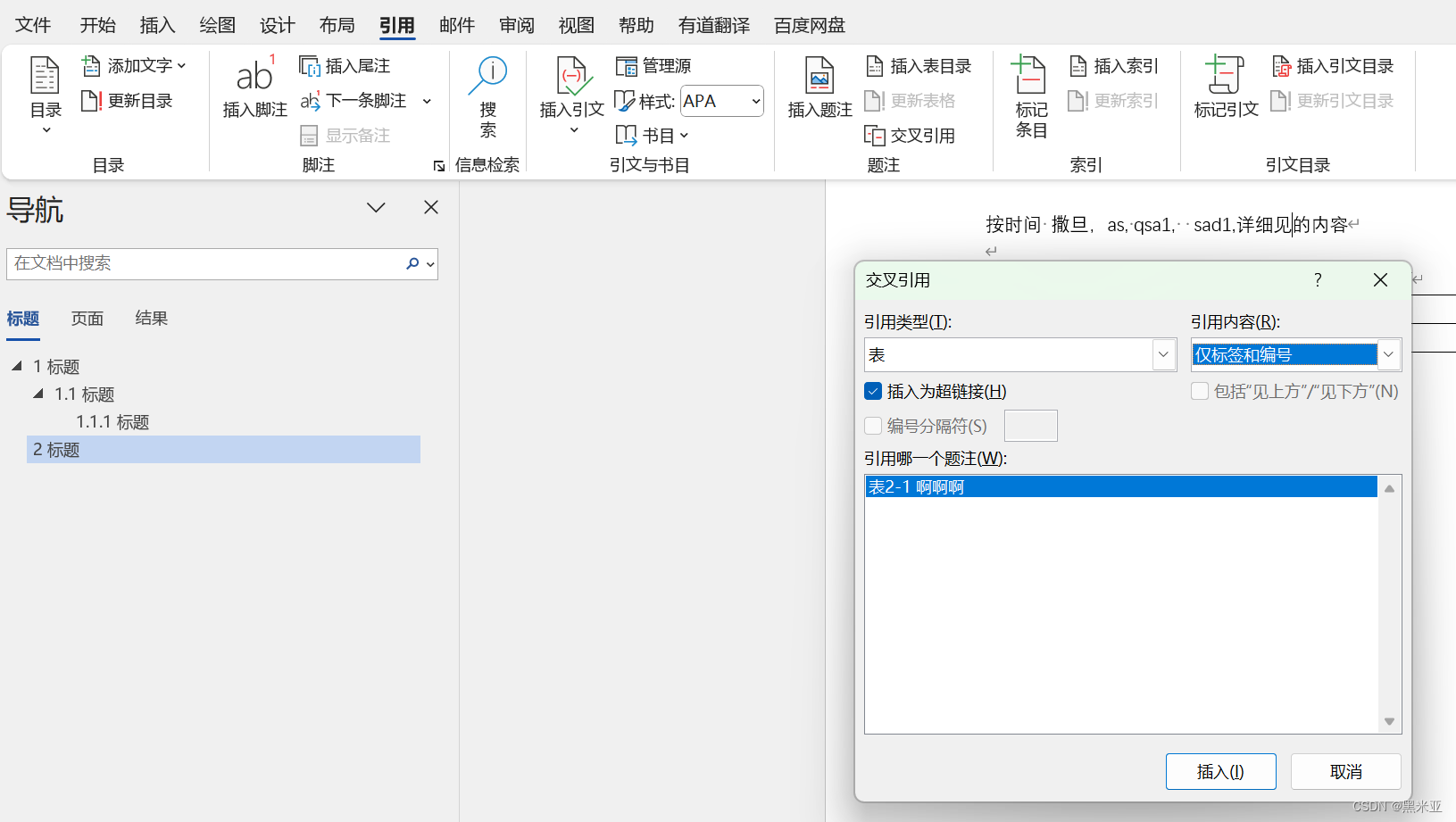The width and height of the screenshot is (1456, 822).
Task: Click search magnifier in navigation search box
Action: coord(412,263)
